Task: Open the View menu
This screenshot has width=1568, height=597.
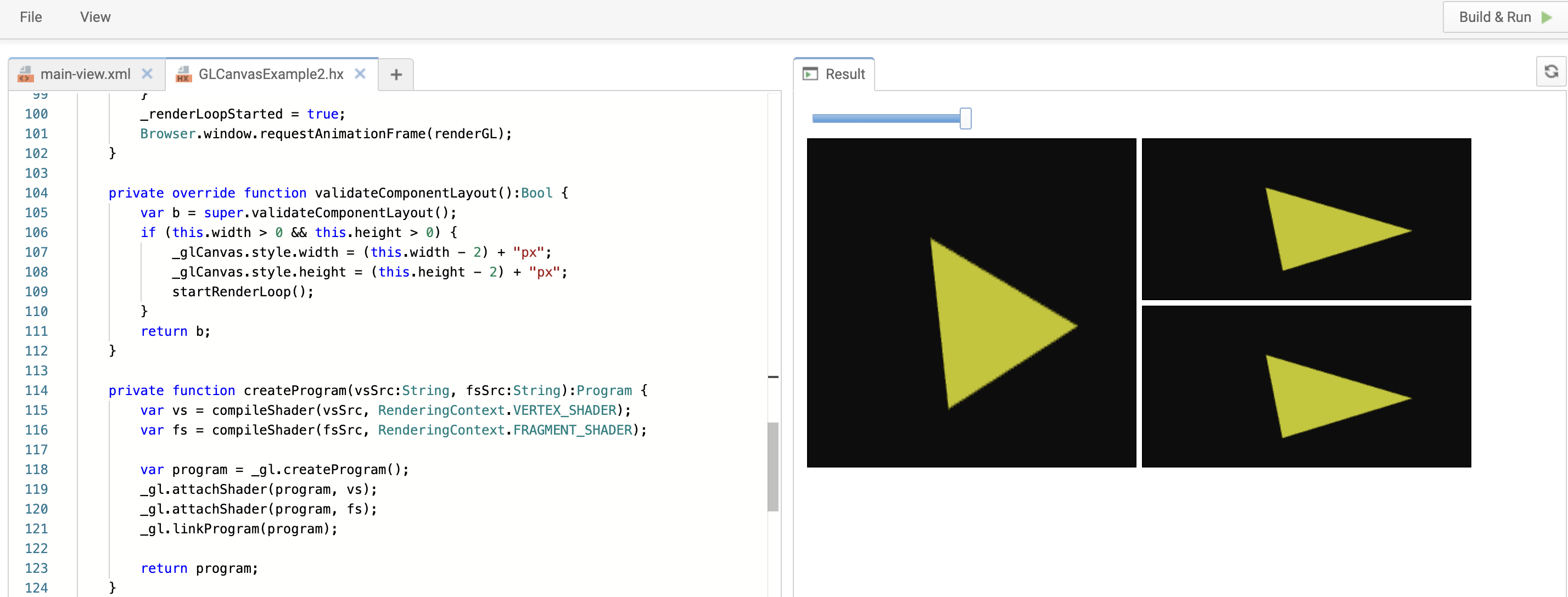Action: 95,17
